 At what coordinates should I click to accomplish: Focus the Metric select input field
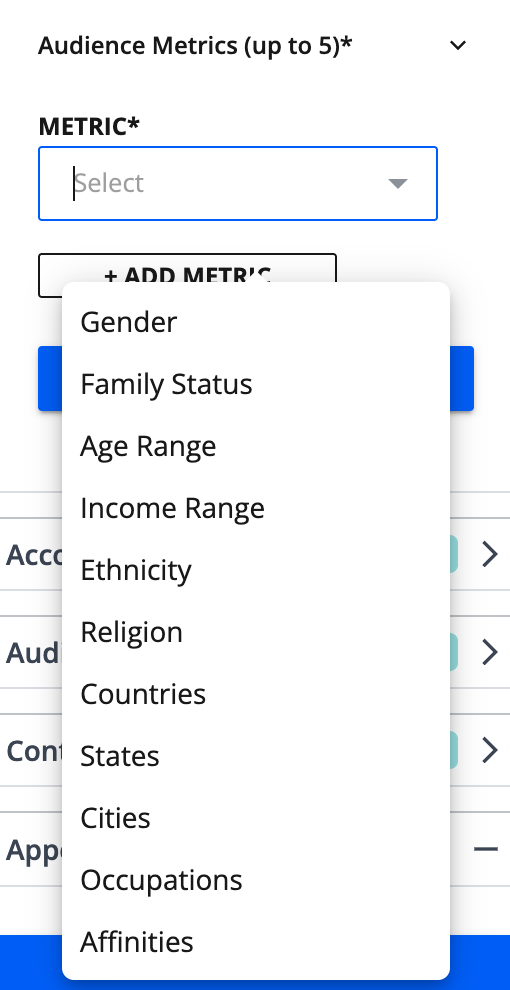click(238, 184)
